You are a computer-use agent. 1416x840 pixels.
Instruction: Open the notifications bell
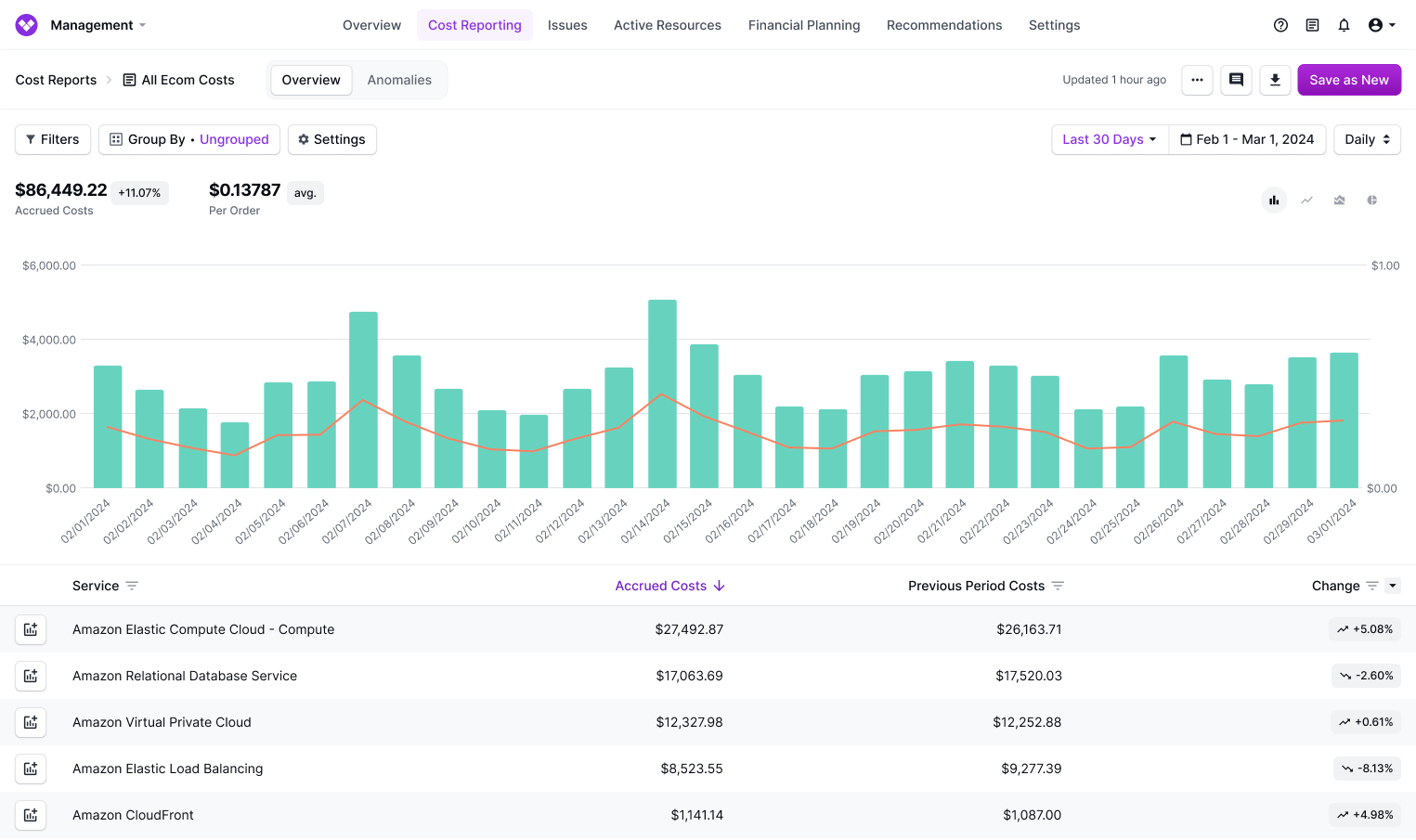[x=1344, y=25]
